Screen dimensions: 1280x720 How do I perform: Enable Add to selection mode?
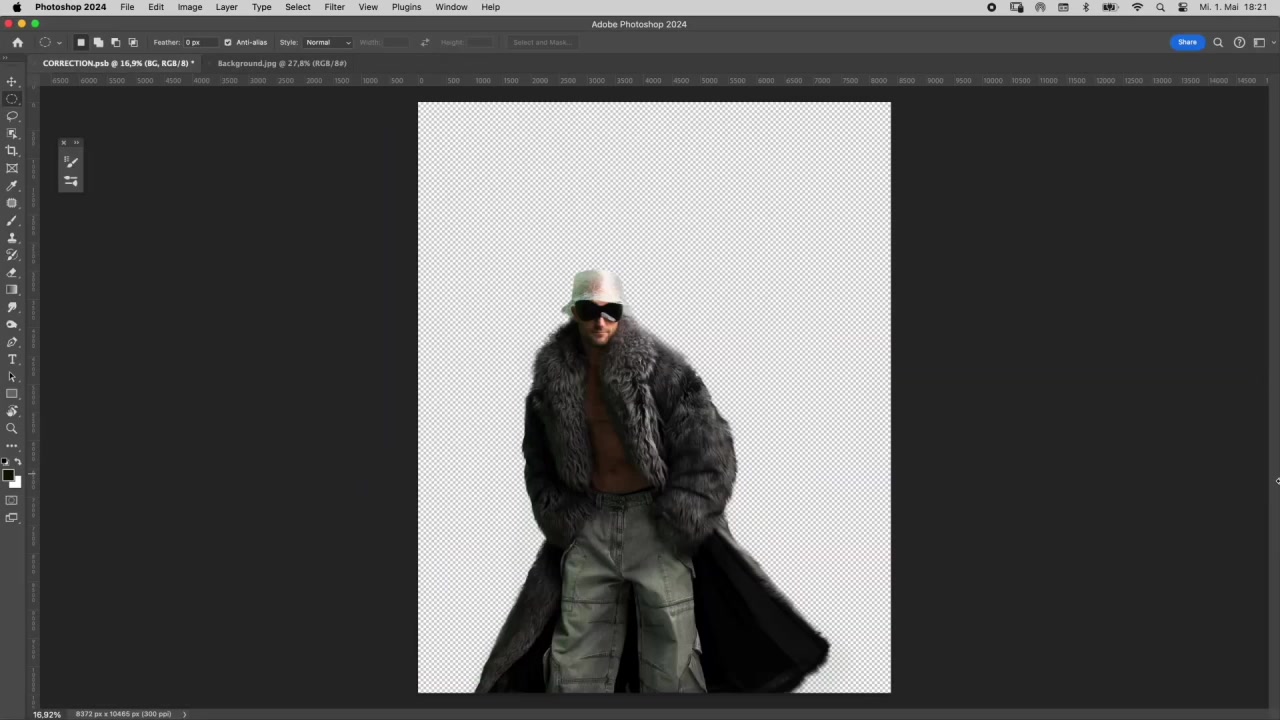pyautogui.click(x=98, y=43)
